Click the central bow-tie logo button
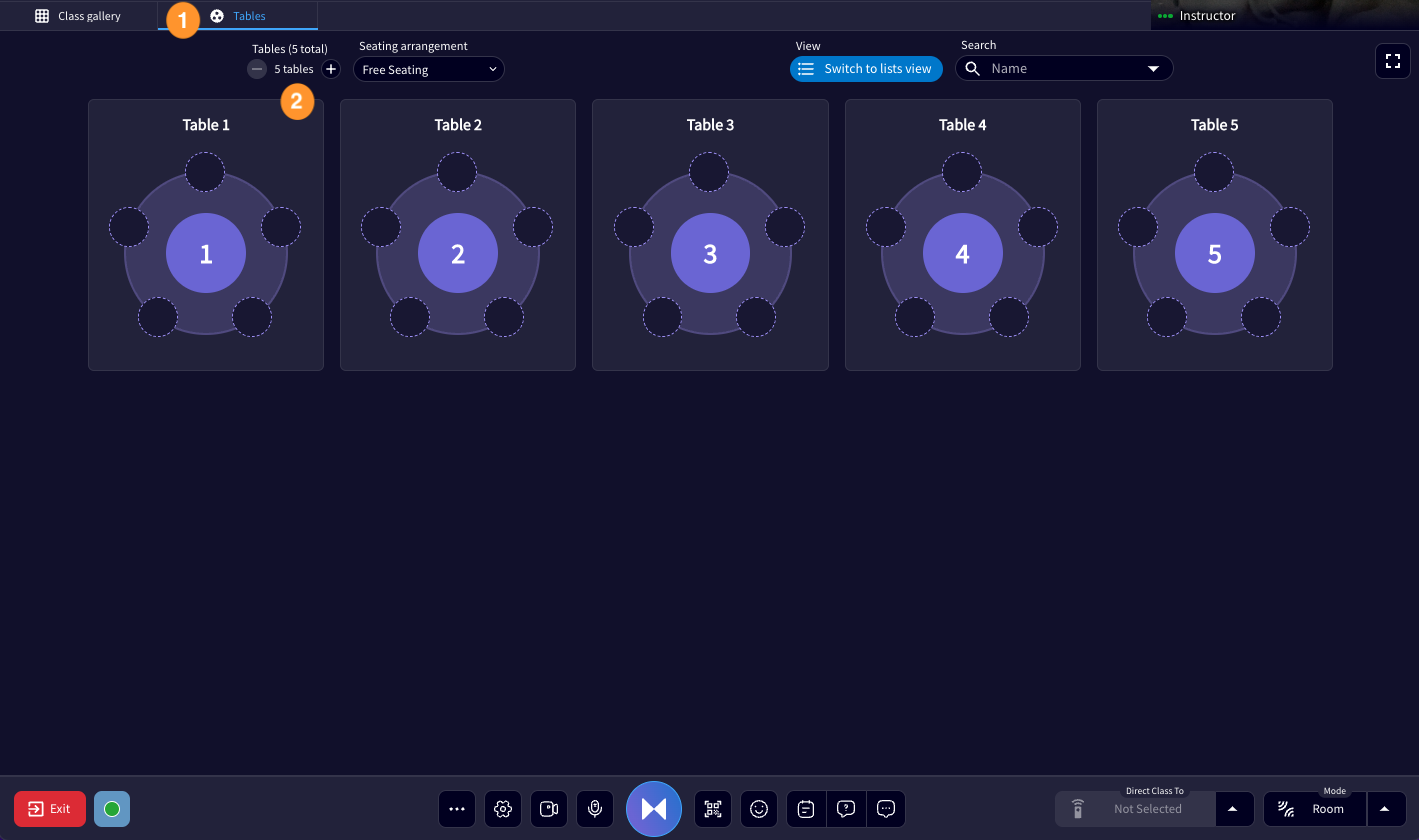The height and width of the screenshot is (840, 1419). 654,809
